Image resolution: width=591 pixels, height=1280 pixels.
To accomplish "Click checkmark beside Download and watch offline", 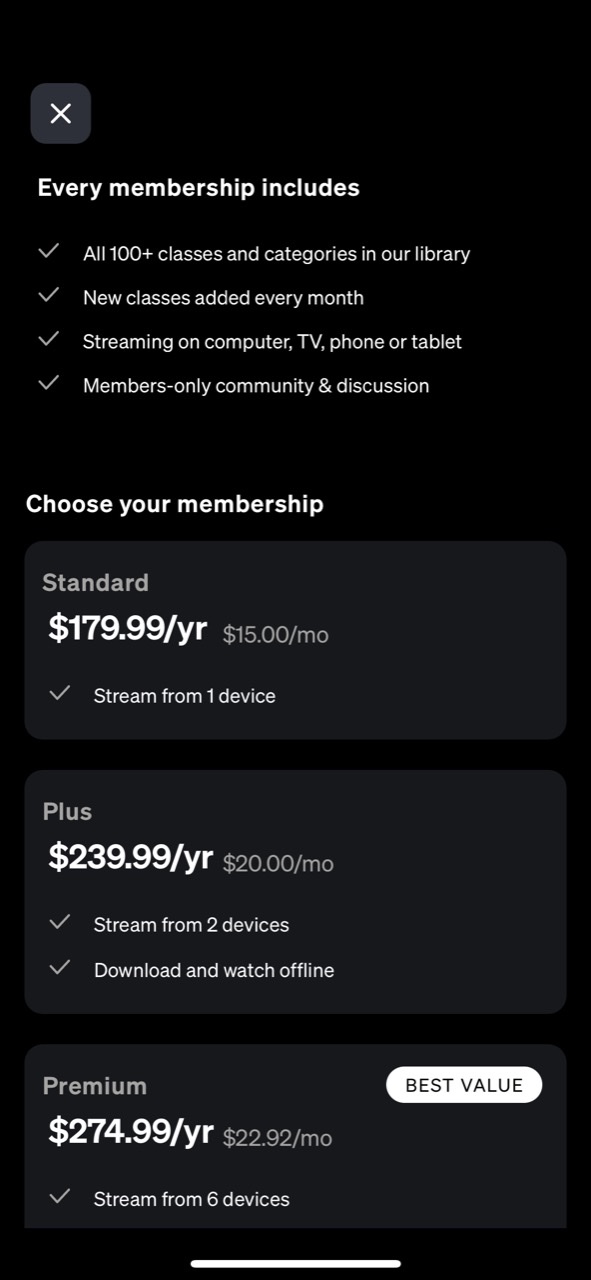I will (60, 967).
